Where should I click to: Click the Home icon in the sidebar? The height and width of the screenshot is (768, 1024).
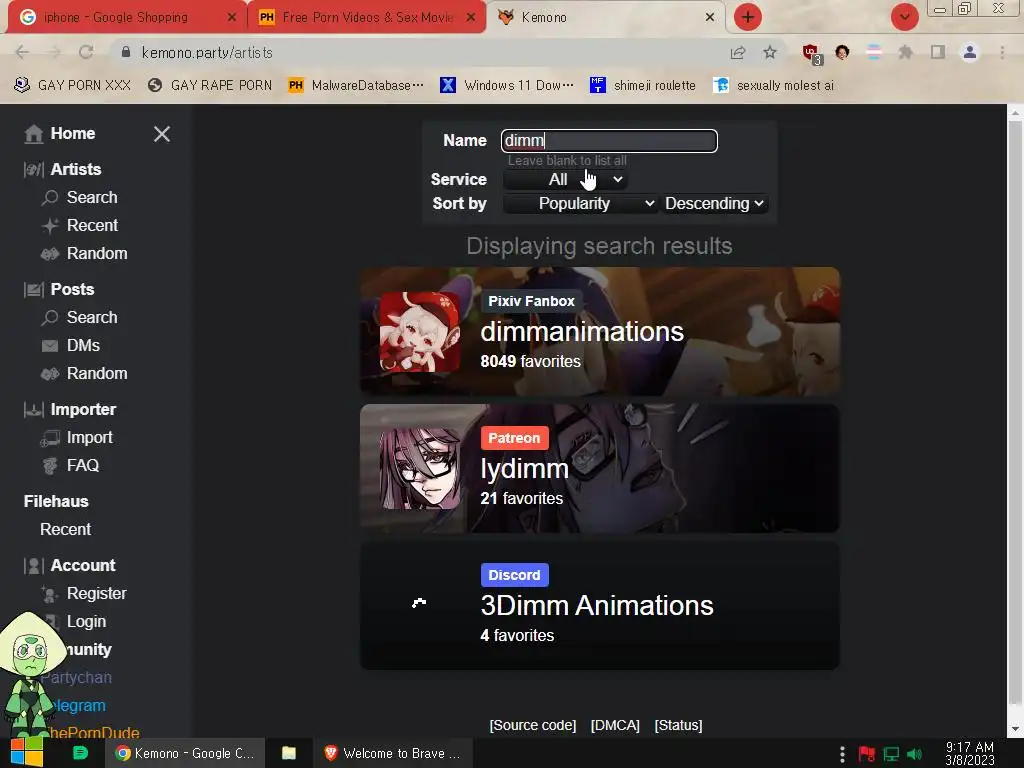pos(33,134)
